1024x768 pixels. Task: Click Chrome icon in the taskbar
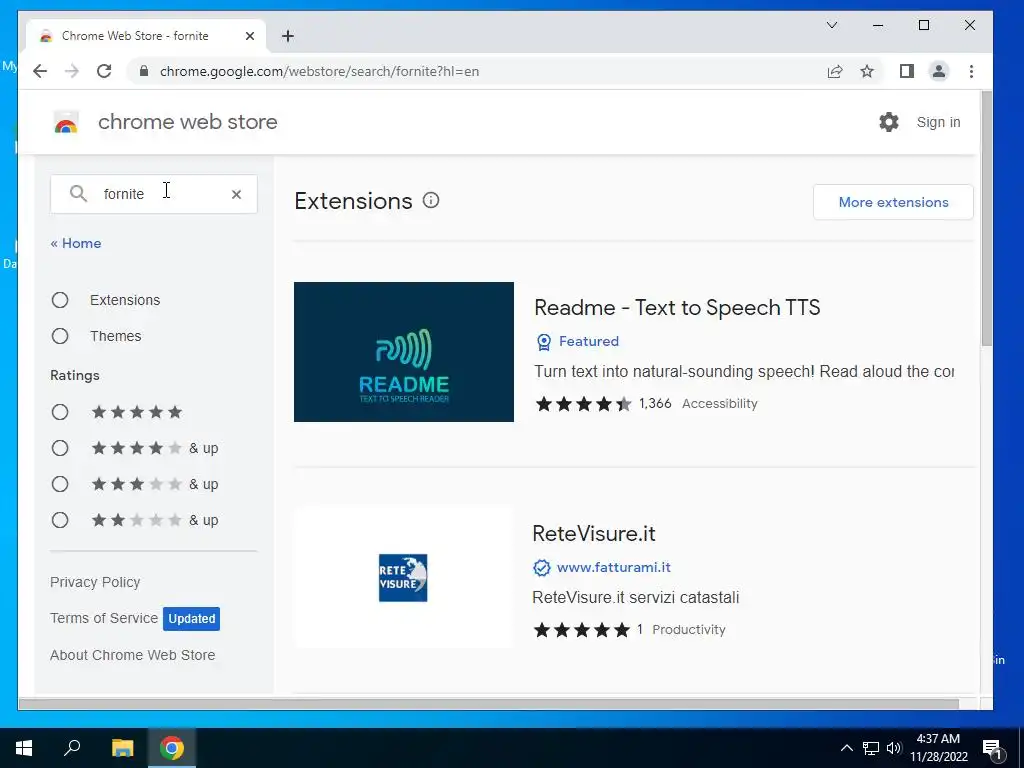172,748
